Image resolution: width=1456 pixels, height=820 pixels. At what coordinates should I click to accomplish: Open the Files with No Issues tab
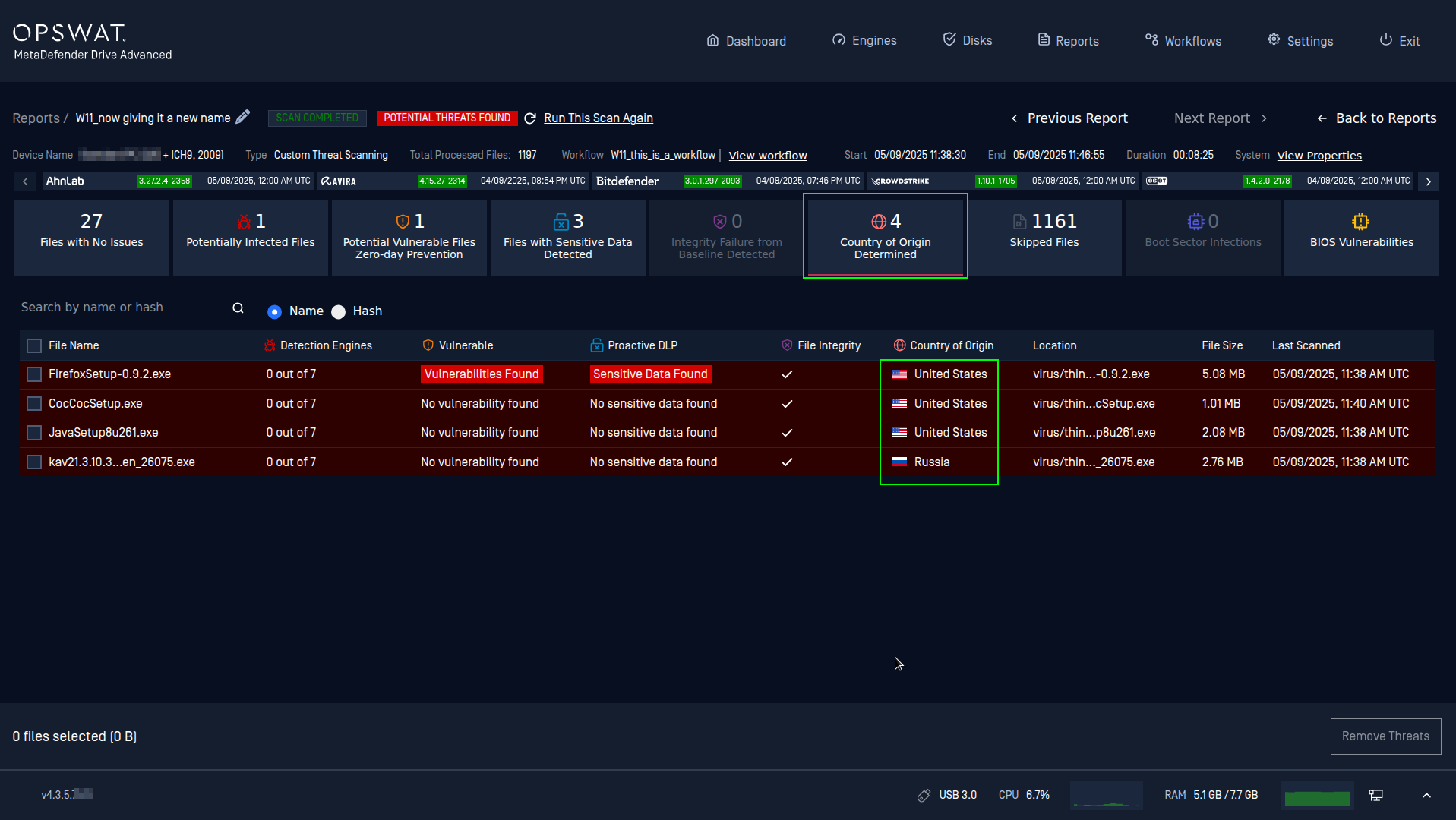[91, 238]
